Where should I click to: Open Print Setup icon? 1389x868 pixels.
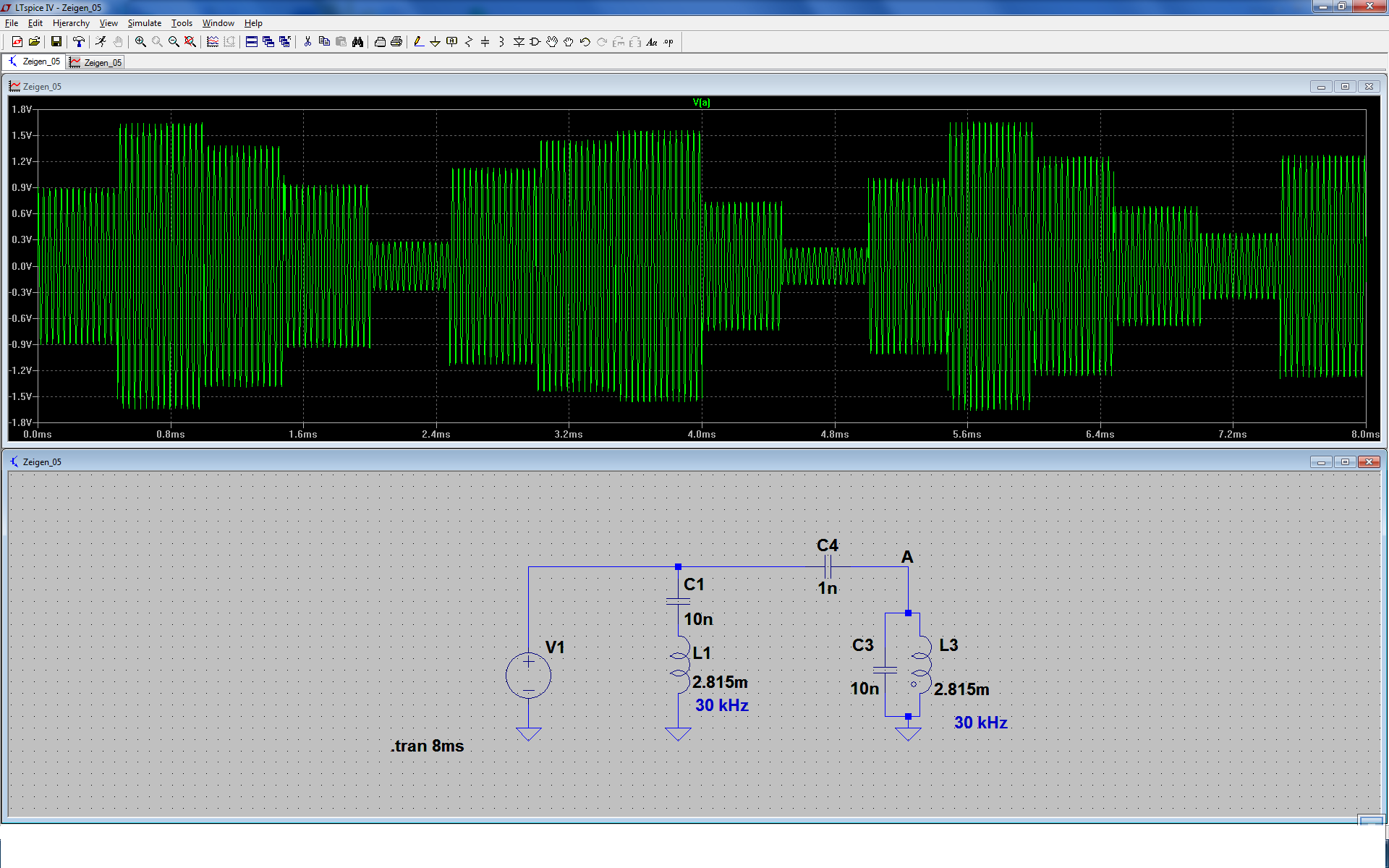click(380, 42)
